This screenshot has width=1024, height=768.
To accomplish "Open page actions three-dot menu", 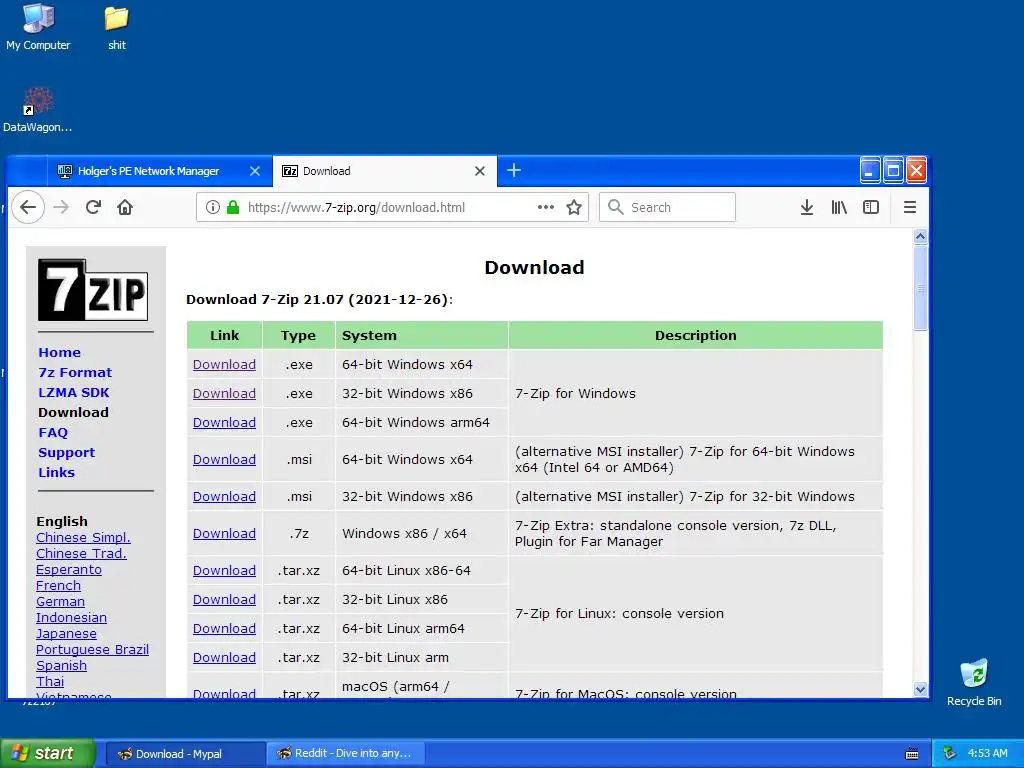I will pyautogui.click(x=545, y=207).
